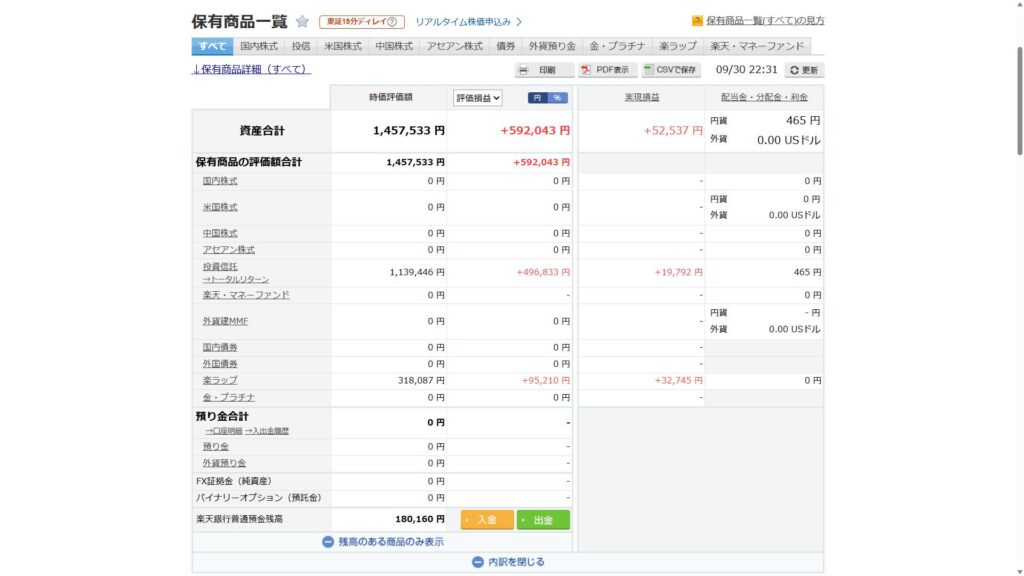
Task: Open the →口座明細 link
Action: [x=223, y=431]
